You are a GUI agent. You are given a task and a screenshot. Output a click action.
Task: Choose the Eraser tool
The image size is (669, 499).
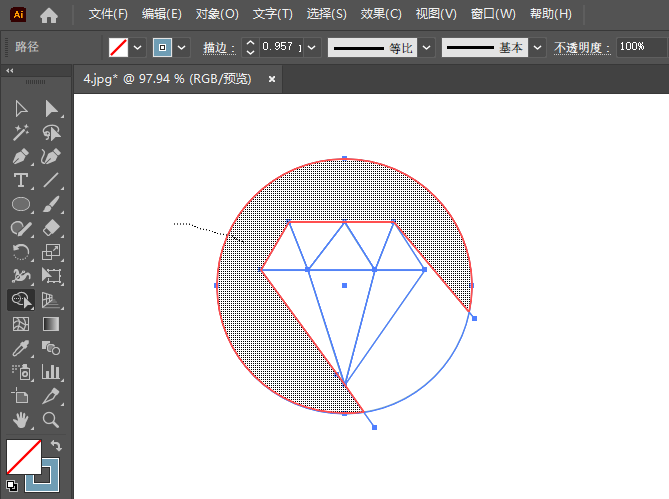point(52,228)
